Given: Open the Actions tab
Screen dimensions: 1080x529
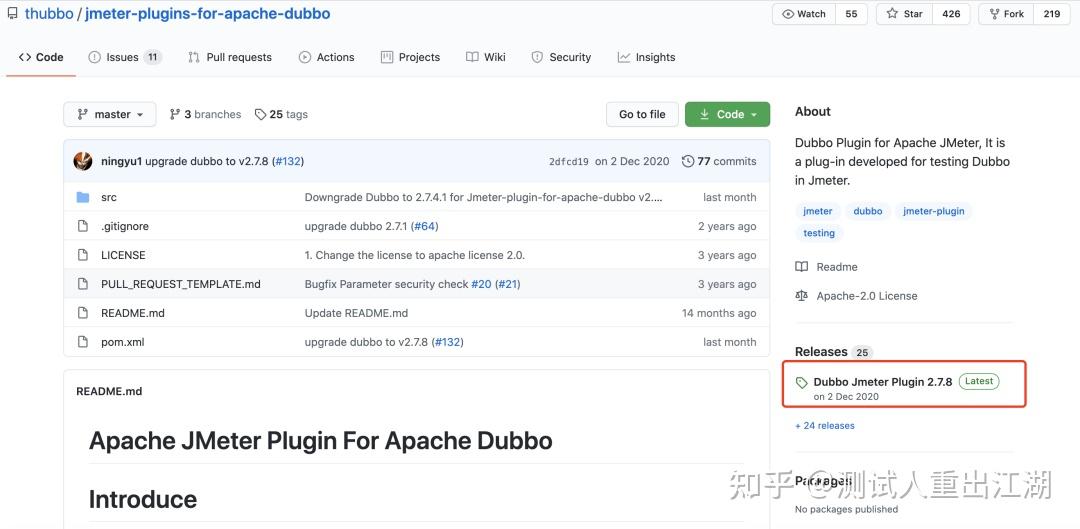Looking at the screenshot, I should coord(326,57).
